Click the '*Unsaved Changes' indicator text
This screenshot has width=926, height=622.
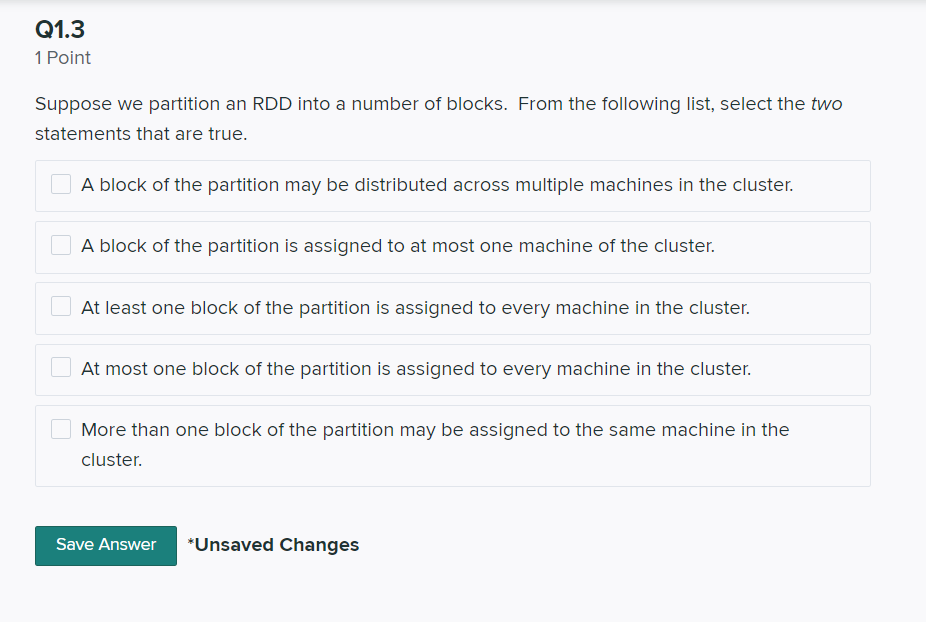(x=273, y=545)
